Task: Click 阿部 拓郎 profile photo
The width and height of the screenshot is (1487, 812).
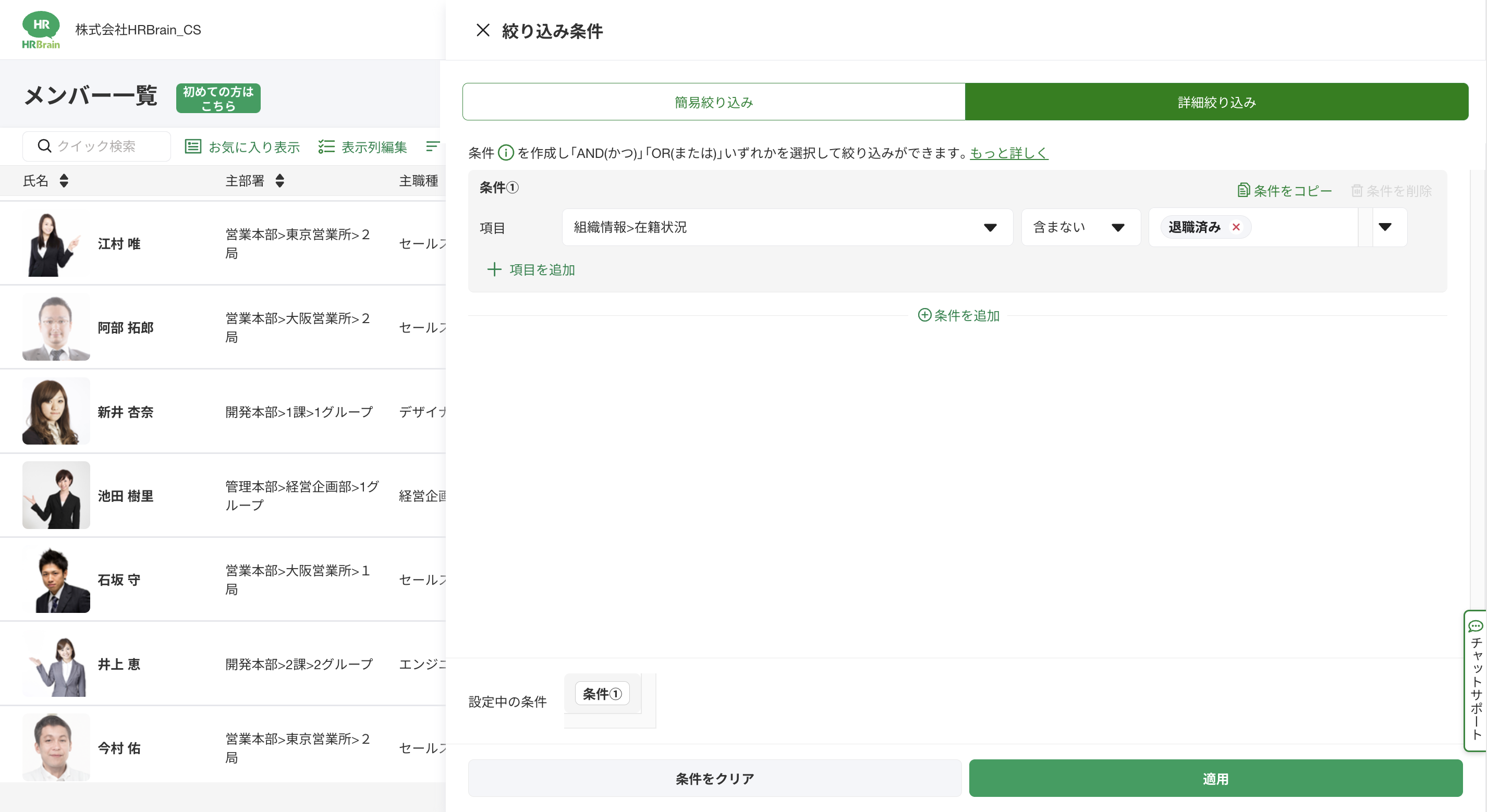Action: point(56,327)
